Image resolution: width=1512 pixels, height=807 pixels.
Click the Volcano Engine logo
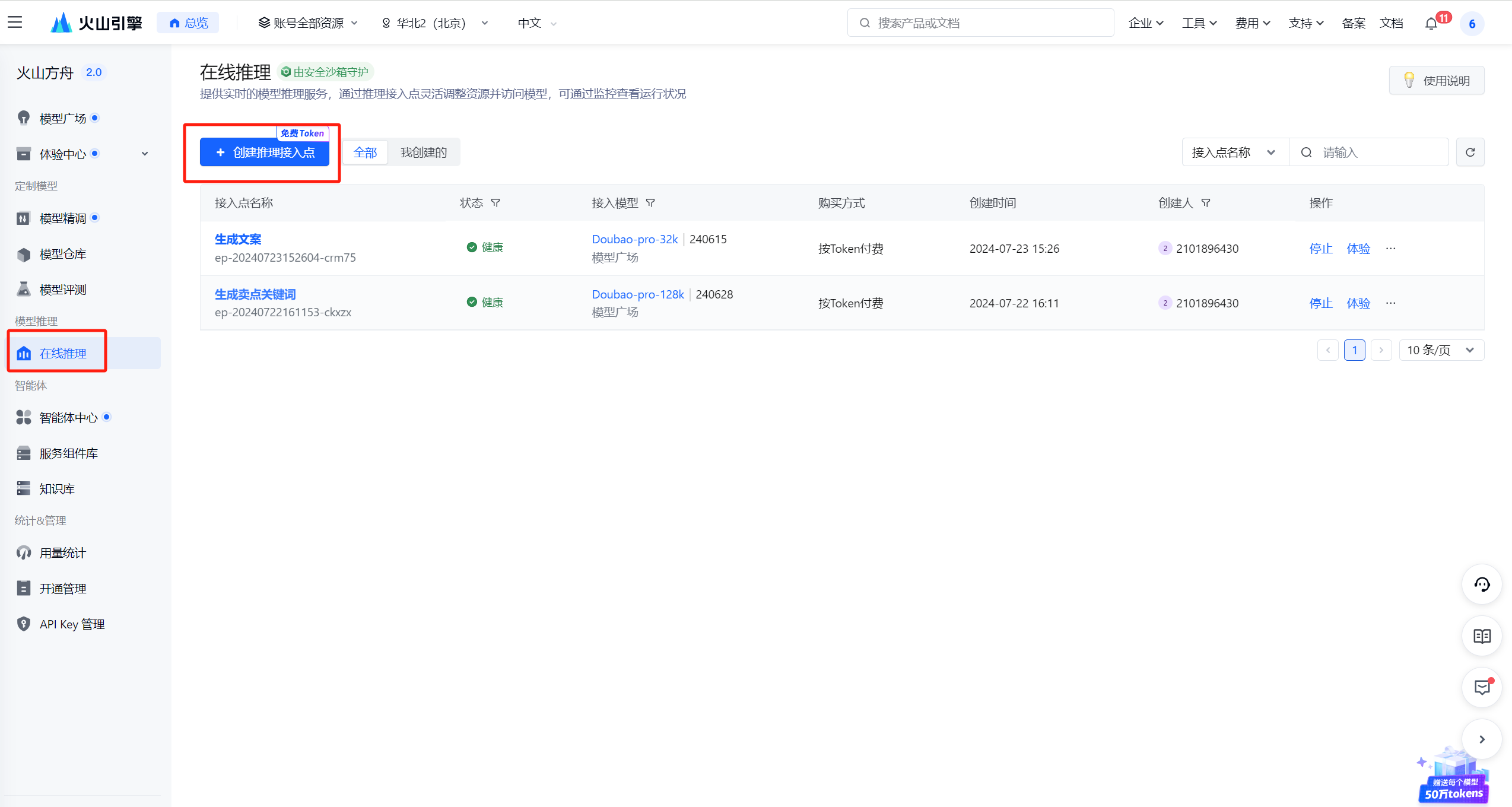(96, 23)
